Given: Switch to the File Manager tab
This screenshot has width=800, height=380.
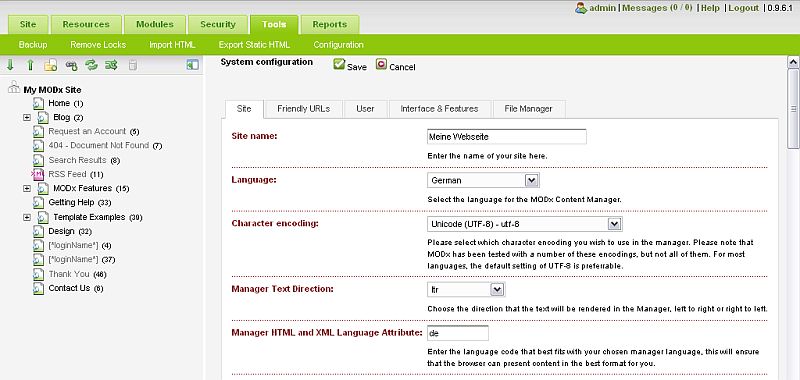Looking at the screenshot, I should pos(528,109).
